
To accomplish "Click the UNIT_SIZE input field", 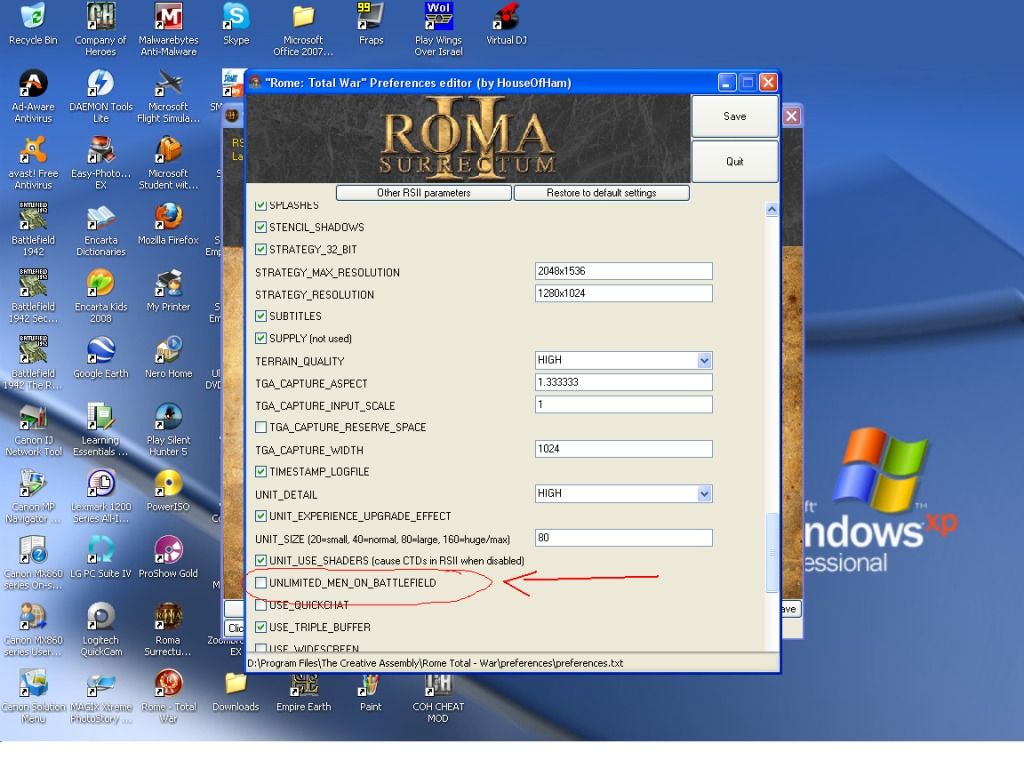I will [x=623, y=538].
